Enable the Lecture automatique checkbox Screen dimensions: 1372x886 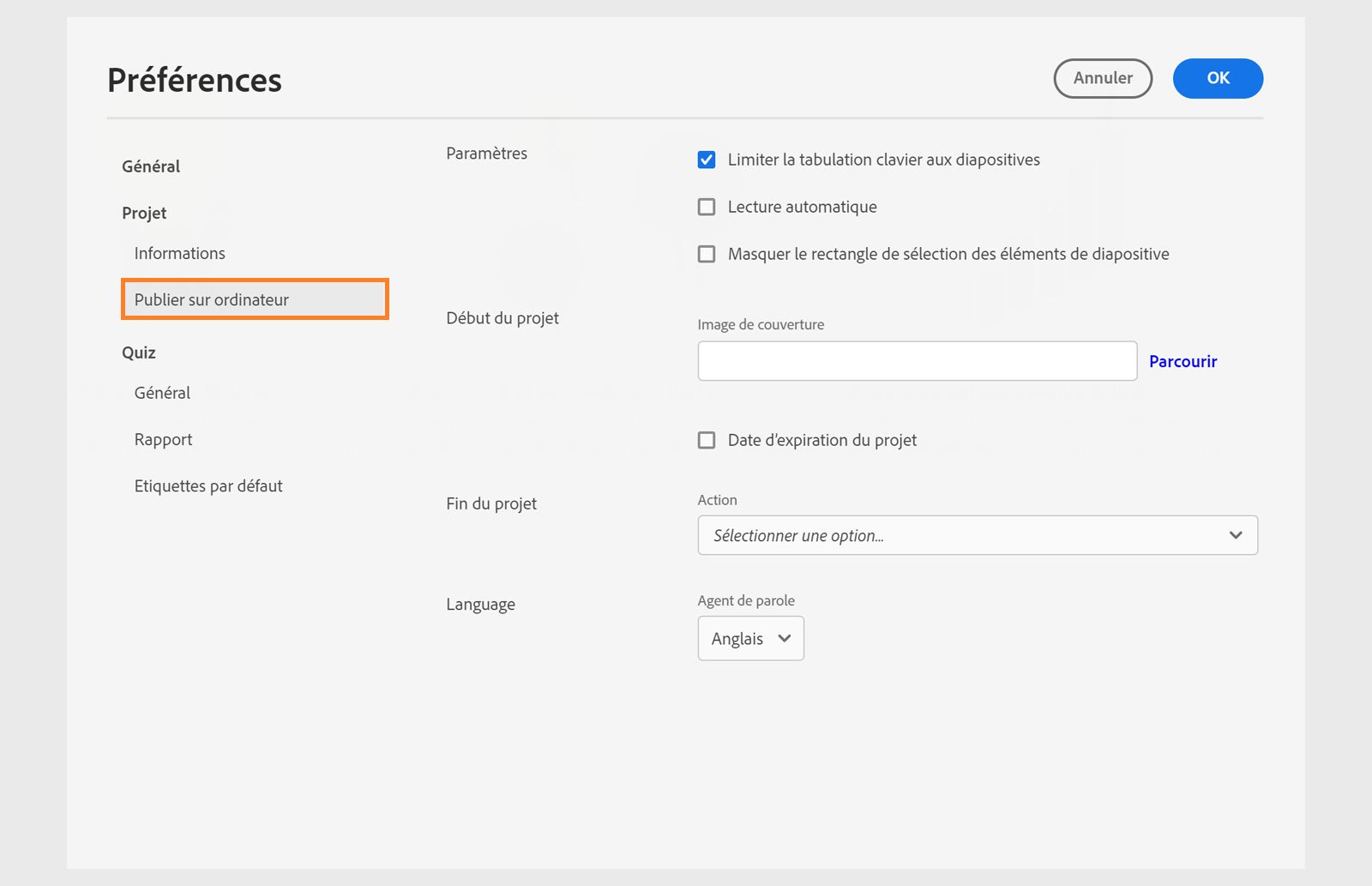point(707,207)
